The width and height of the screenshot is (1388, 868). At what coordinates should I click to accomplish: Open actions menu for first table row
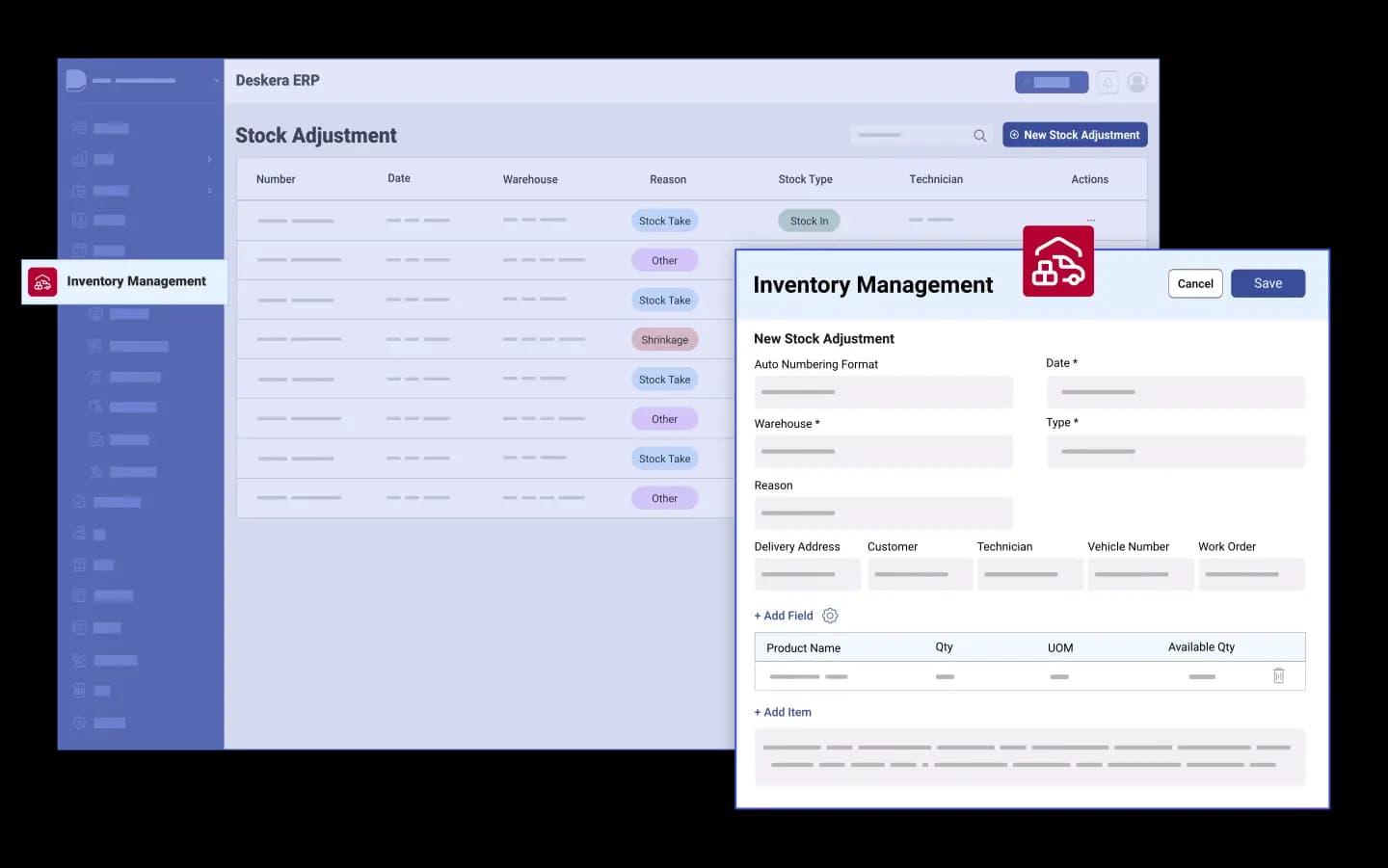[x=1090, y=221]
